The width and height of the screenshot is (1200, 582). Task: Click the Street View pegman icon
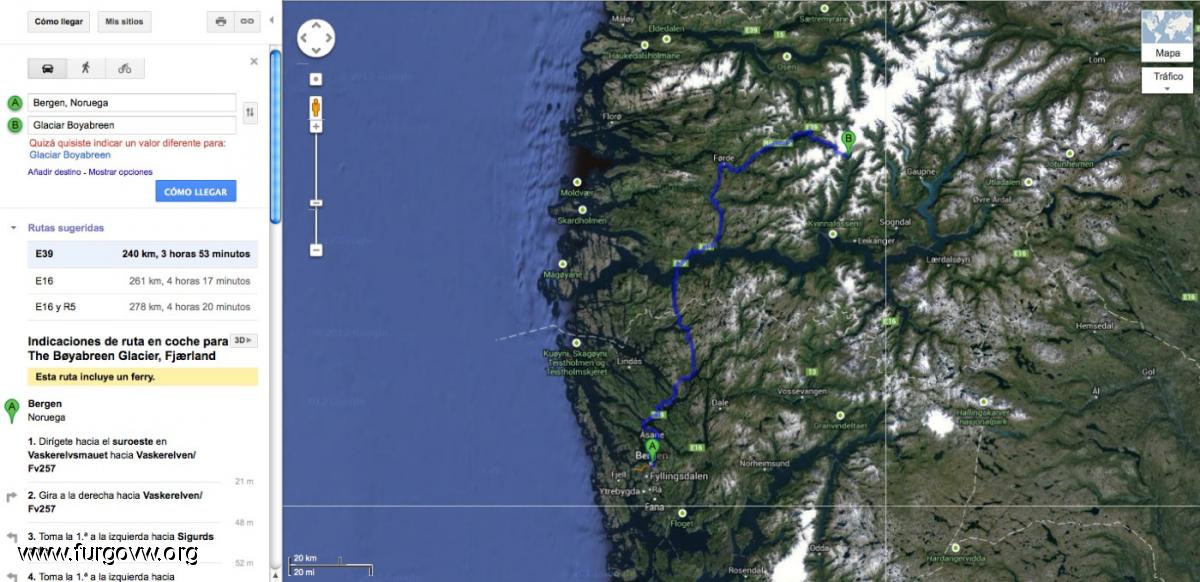tap(316, 105)
